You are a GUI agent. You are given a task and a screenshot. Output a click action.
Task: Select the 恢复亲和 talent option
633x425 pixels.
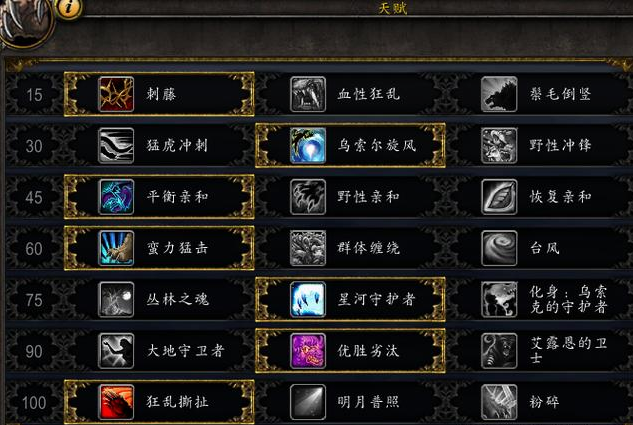(x=541, y=197)
